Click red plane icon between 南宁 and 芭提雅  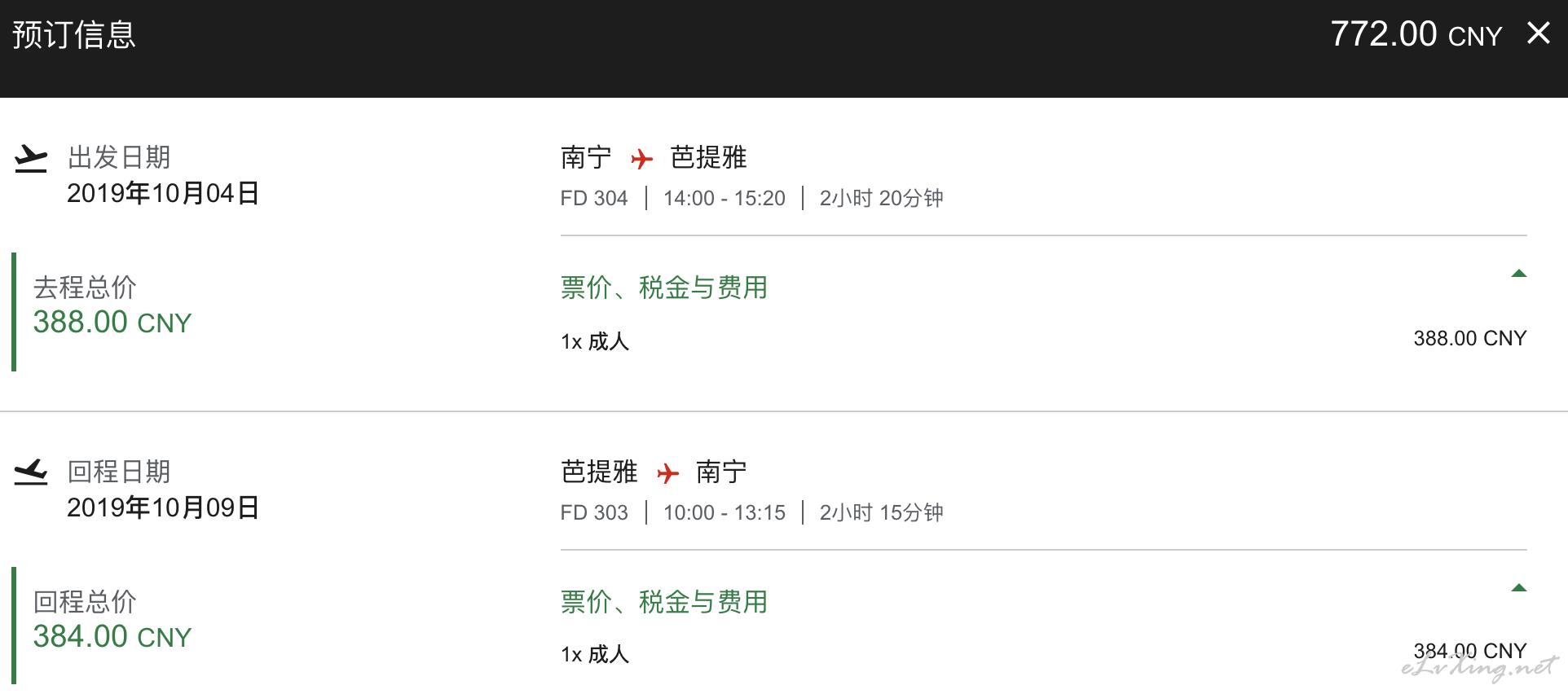[642, 158]
